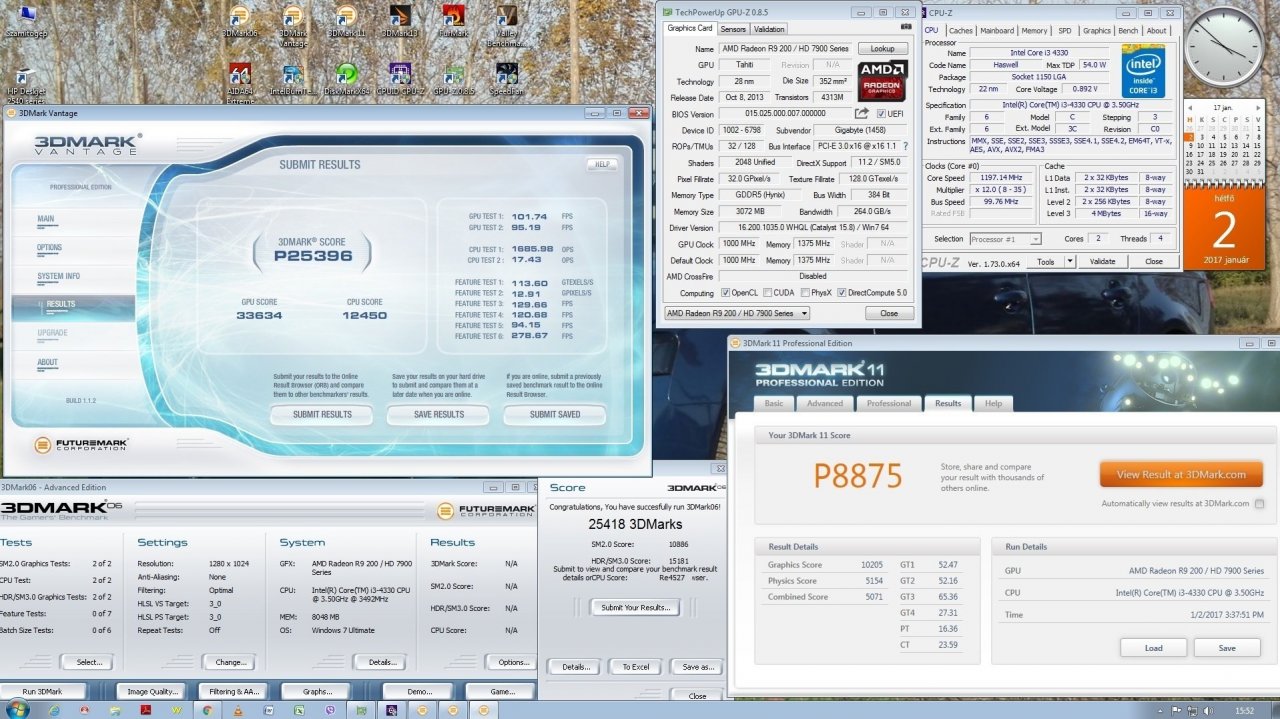Enable automatically view results at 3DMark.com

[1259, 503]
